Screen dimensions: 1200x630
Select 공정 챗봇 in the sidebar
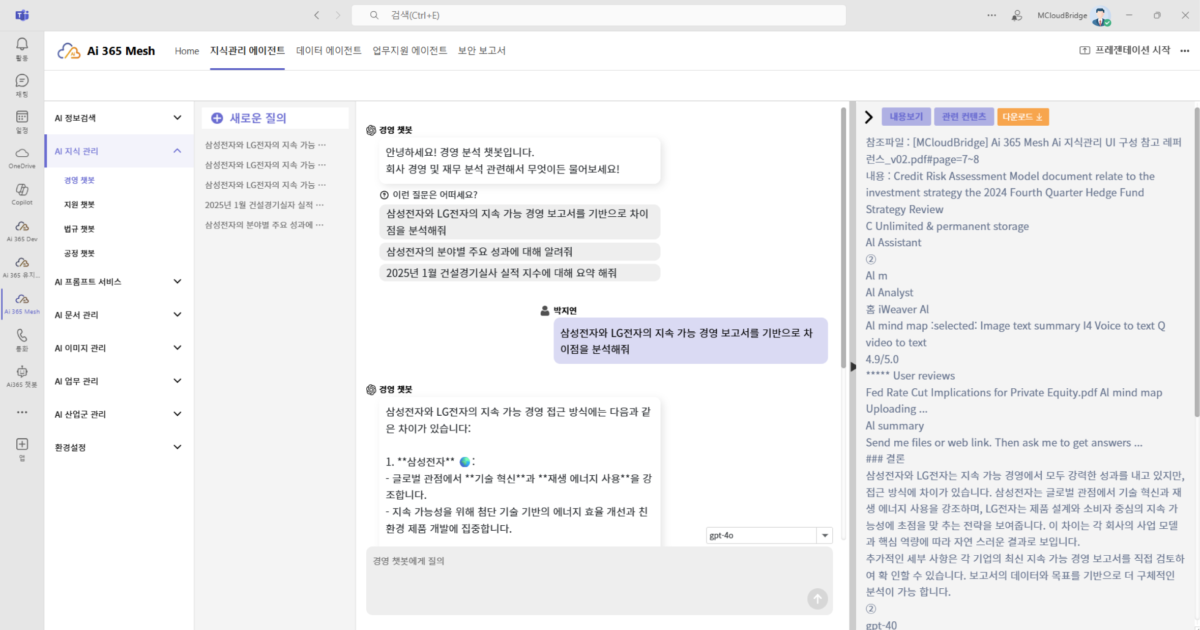pyautogui.click(x=80, y=253)
